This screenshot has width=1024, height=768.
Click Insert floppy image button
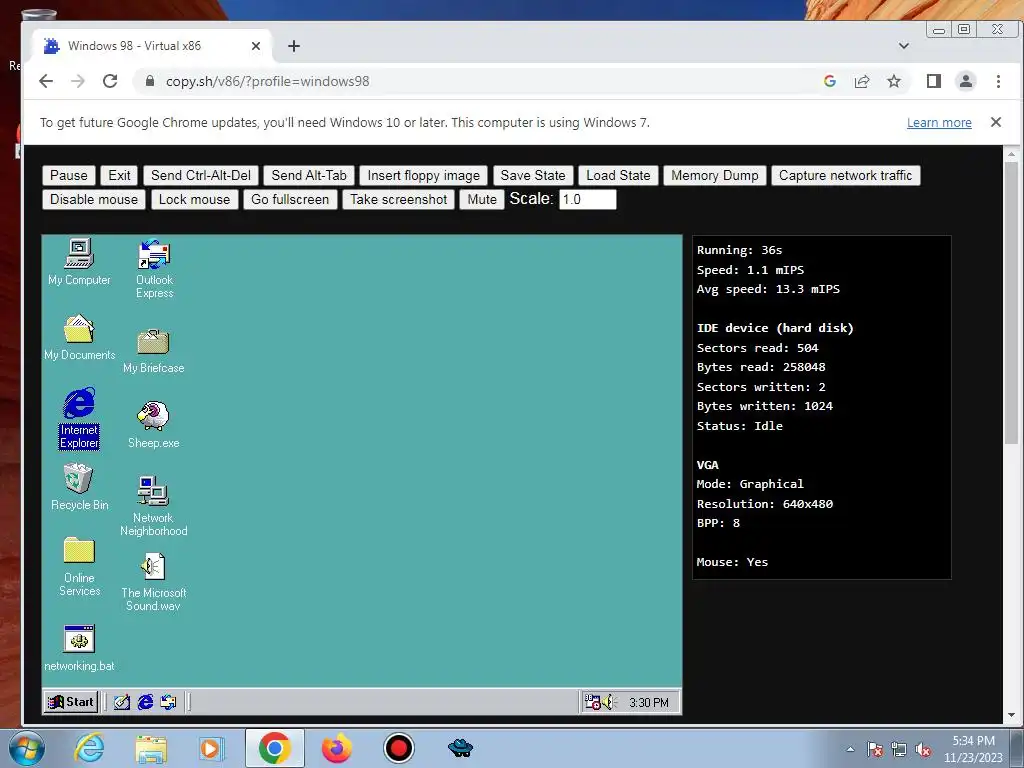tap(423, 176)
